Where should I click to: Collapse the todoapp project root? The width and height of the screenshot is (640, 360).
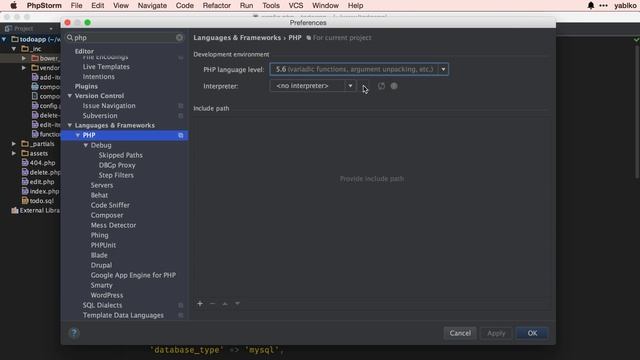4,39
